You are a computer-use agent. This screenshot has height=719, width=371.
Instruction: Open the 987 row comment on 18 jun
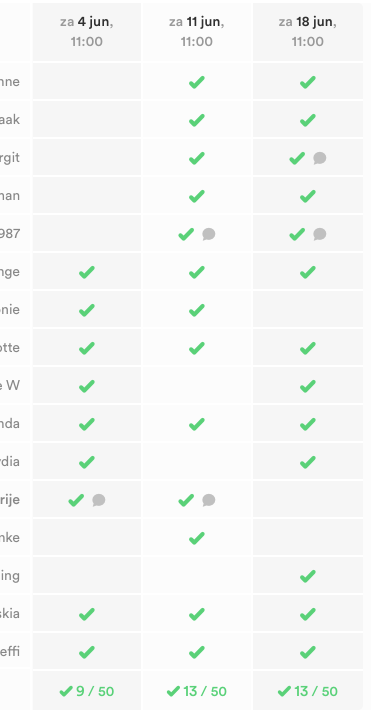click(320, 234)
